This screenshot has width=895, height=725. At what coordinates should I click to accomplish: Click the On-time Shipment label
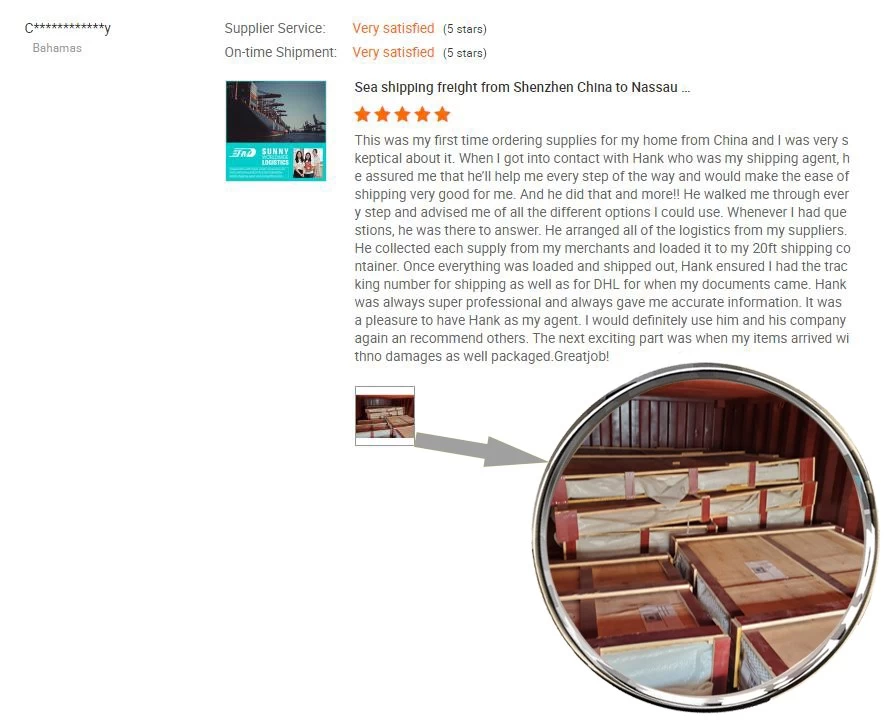tap(280, 53)
